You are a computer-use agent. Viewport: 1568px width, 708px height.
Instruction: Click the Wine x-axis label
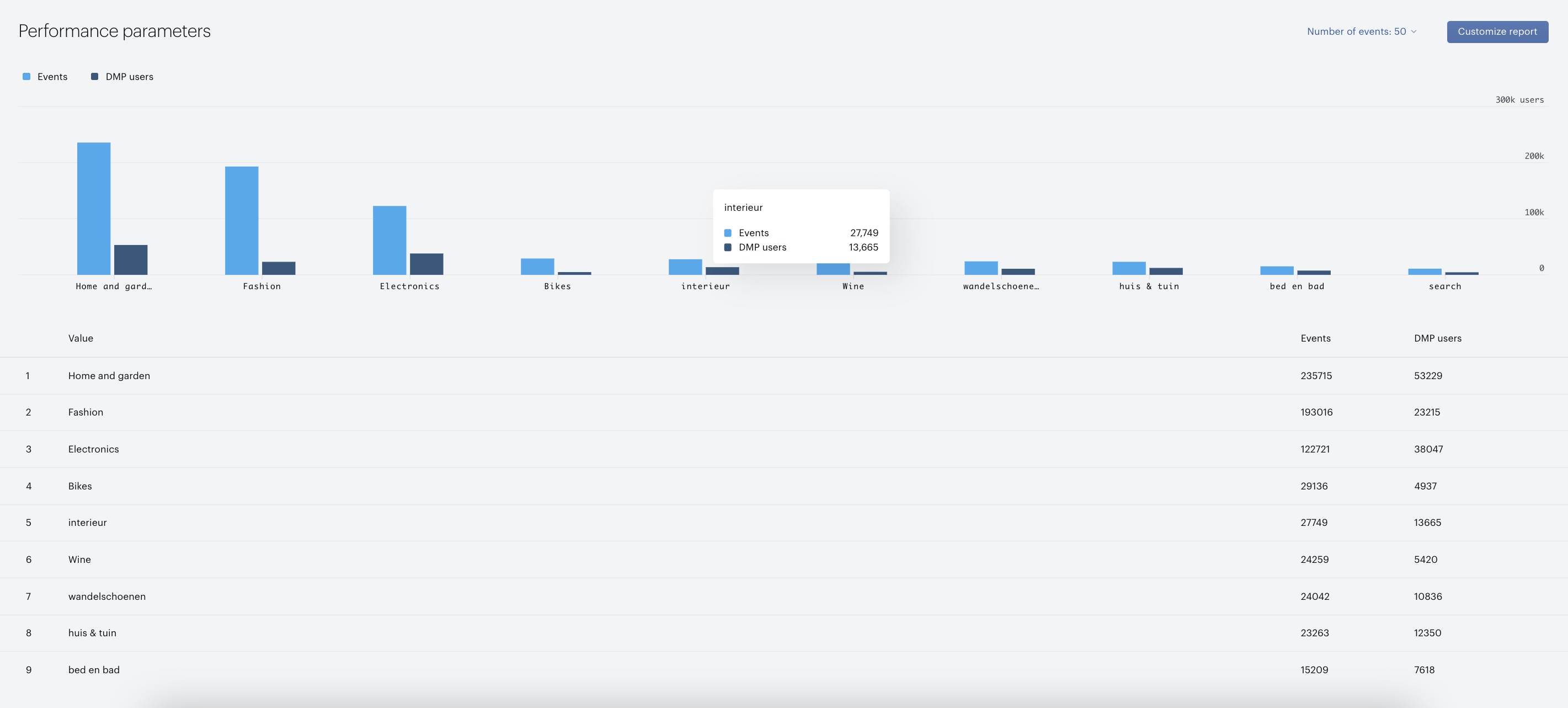[x=853, y=287]
